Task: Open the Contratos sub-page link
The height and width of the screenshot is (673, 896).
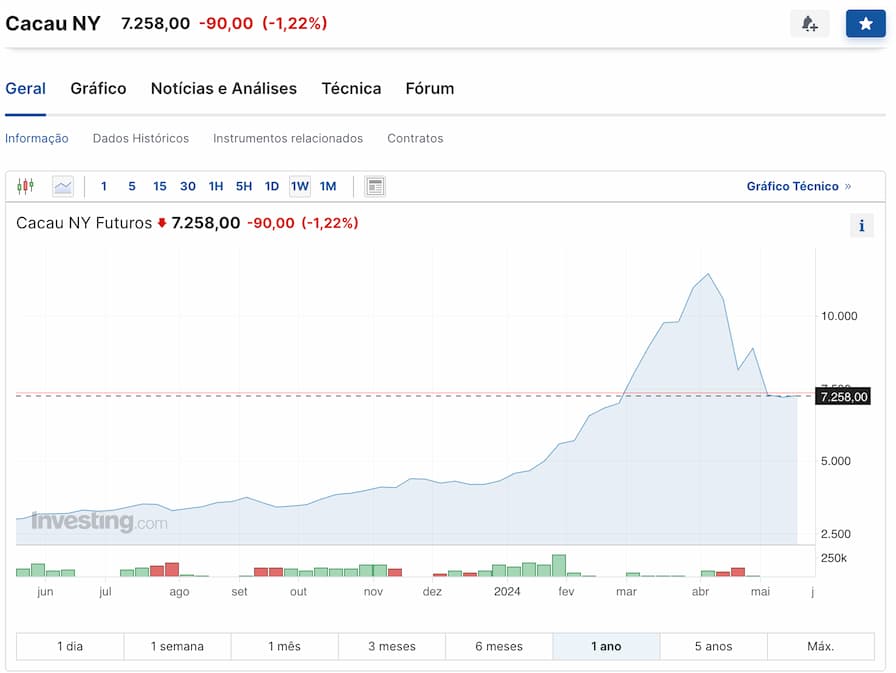Action: [x=415, y=138]
